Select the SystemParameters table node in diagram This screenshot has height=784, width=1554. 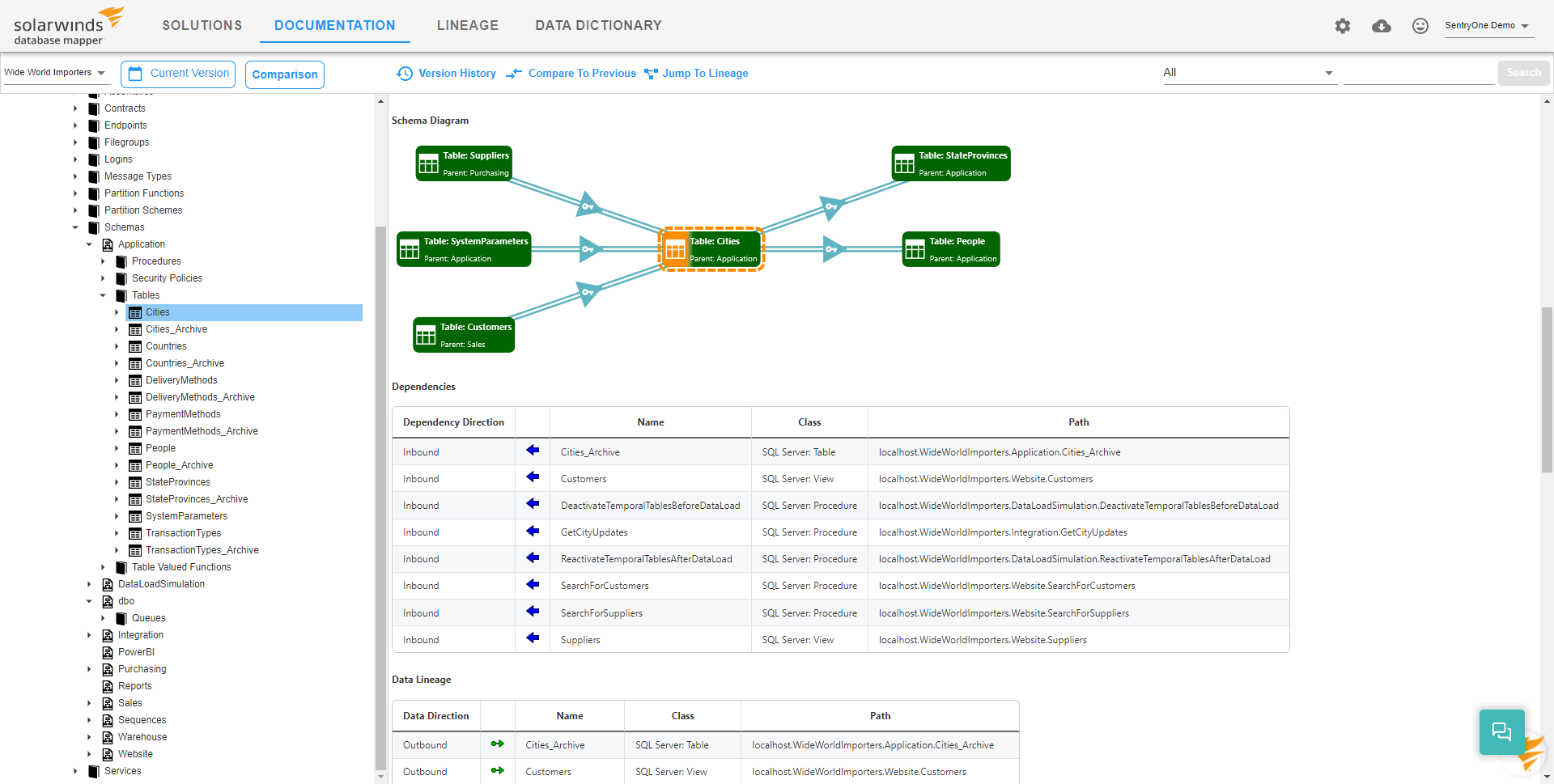(464, 249)
